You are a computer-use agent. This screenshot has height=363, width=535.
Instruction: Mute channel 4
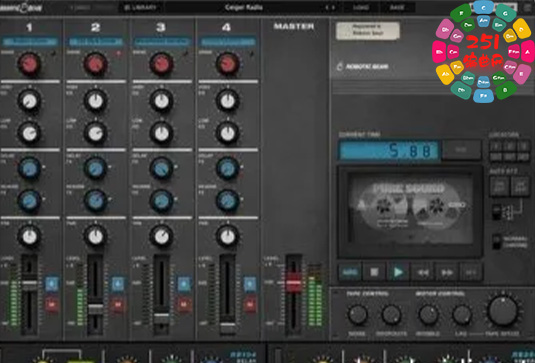coord(250,305)
